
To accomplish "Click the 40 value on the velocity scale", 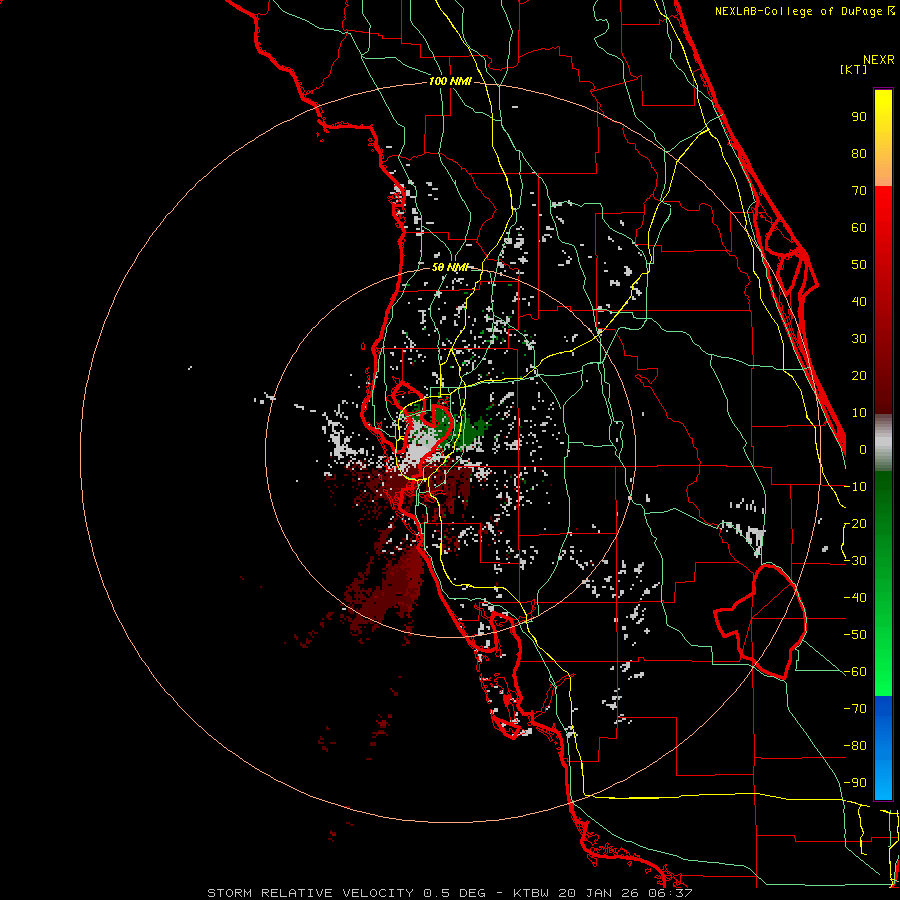I will coord(859,301).
